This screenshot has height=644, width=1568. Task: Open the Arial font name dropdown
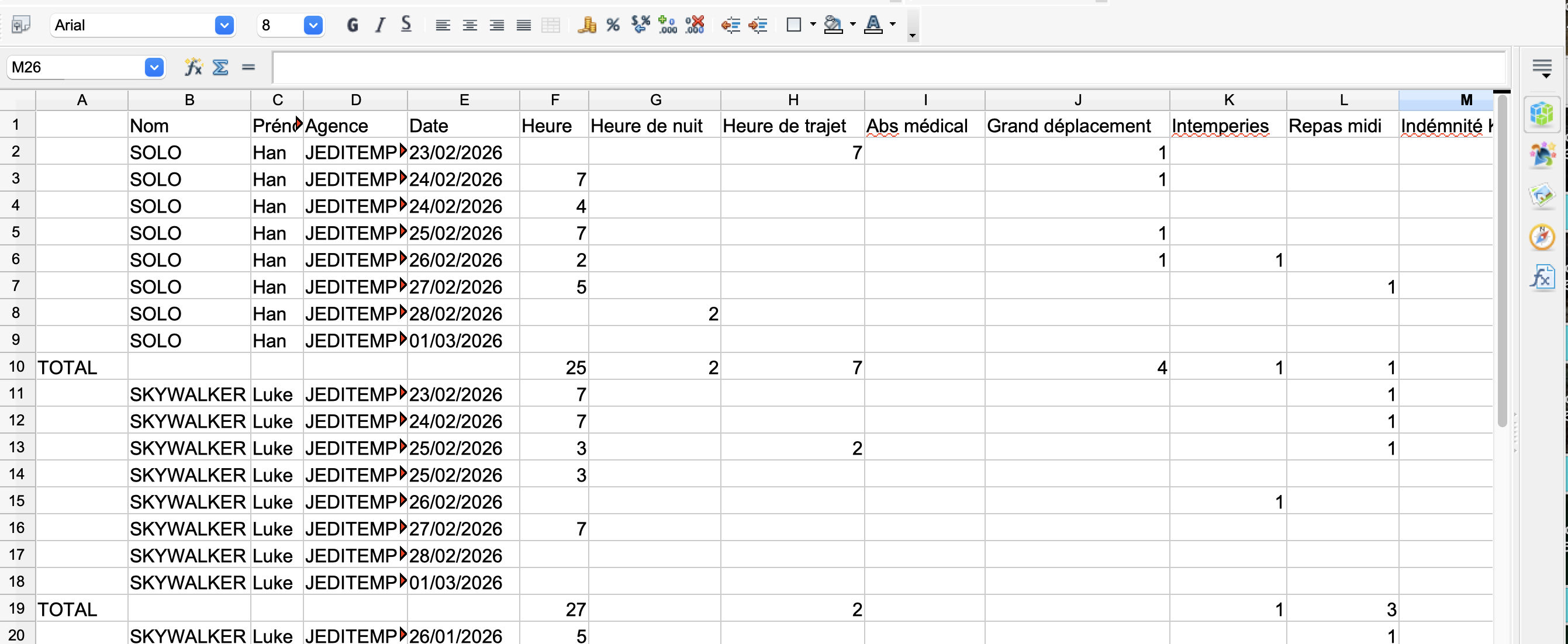point(225,25)
